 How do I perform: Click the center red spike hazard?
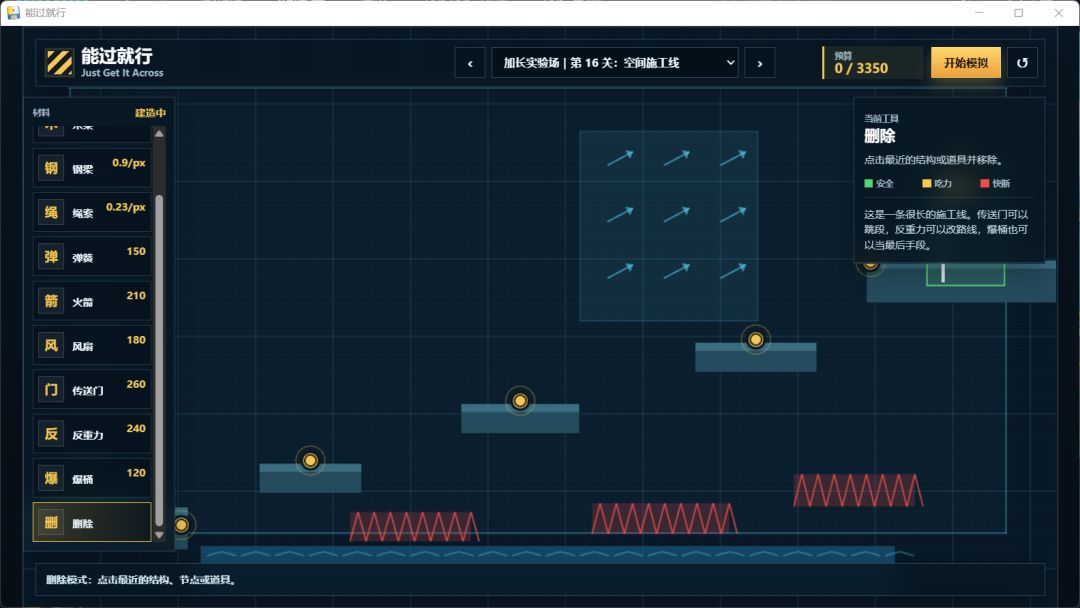pos(664,518)
